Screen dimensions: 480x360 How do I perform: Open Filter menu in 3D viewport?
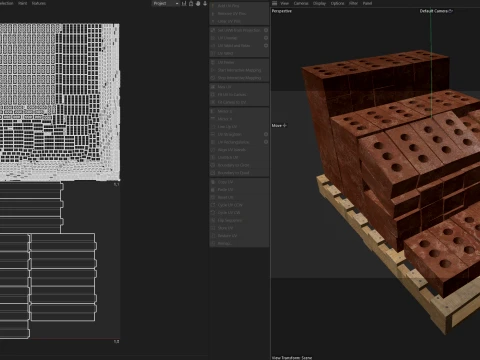coord(353,3)
